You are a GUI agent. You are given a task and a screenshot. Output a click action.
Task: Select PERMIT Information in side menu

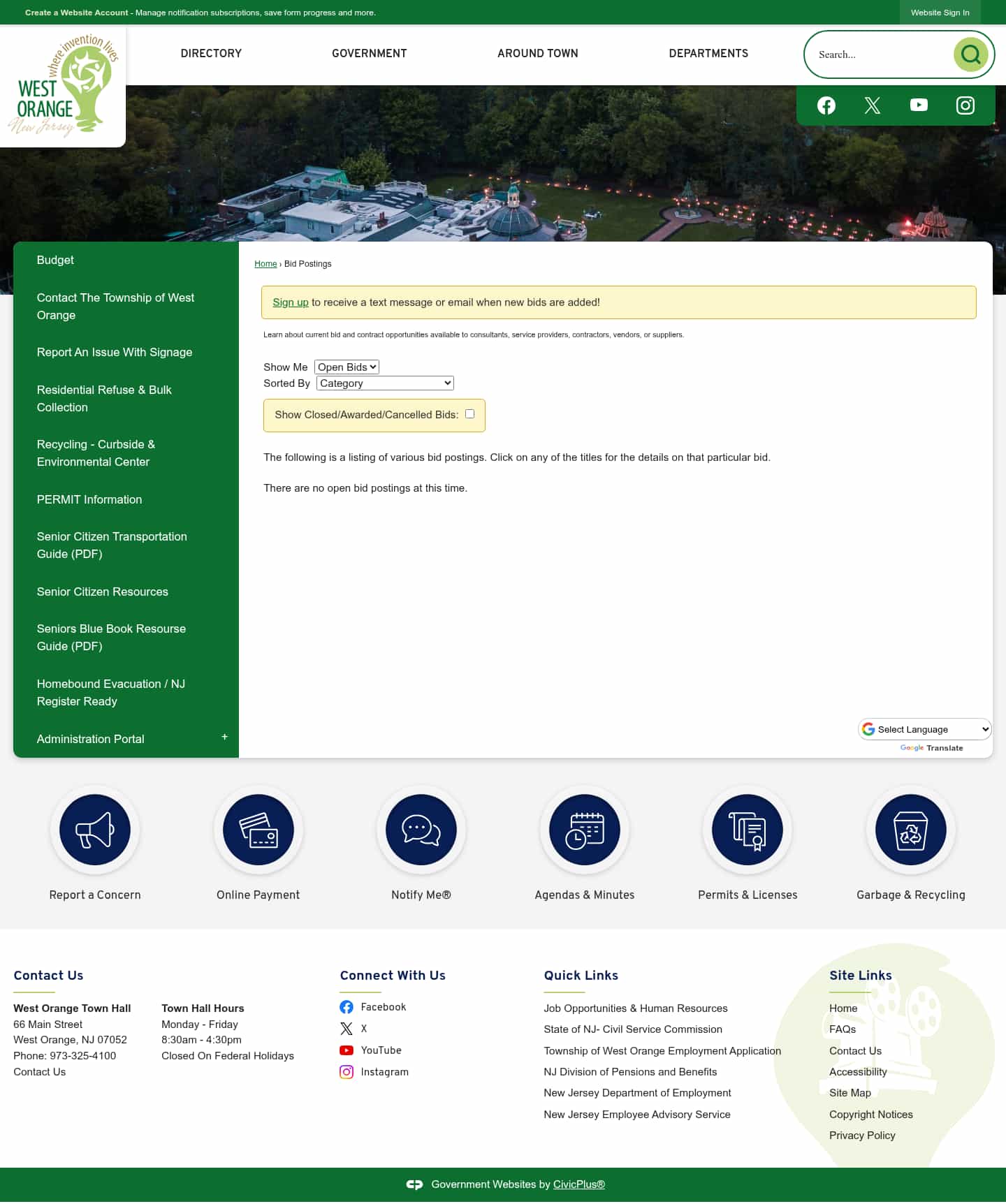point(126,500)
